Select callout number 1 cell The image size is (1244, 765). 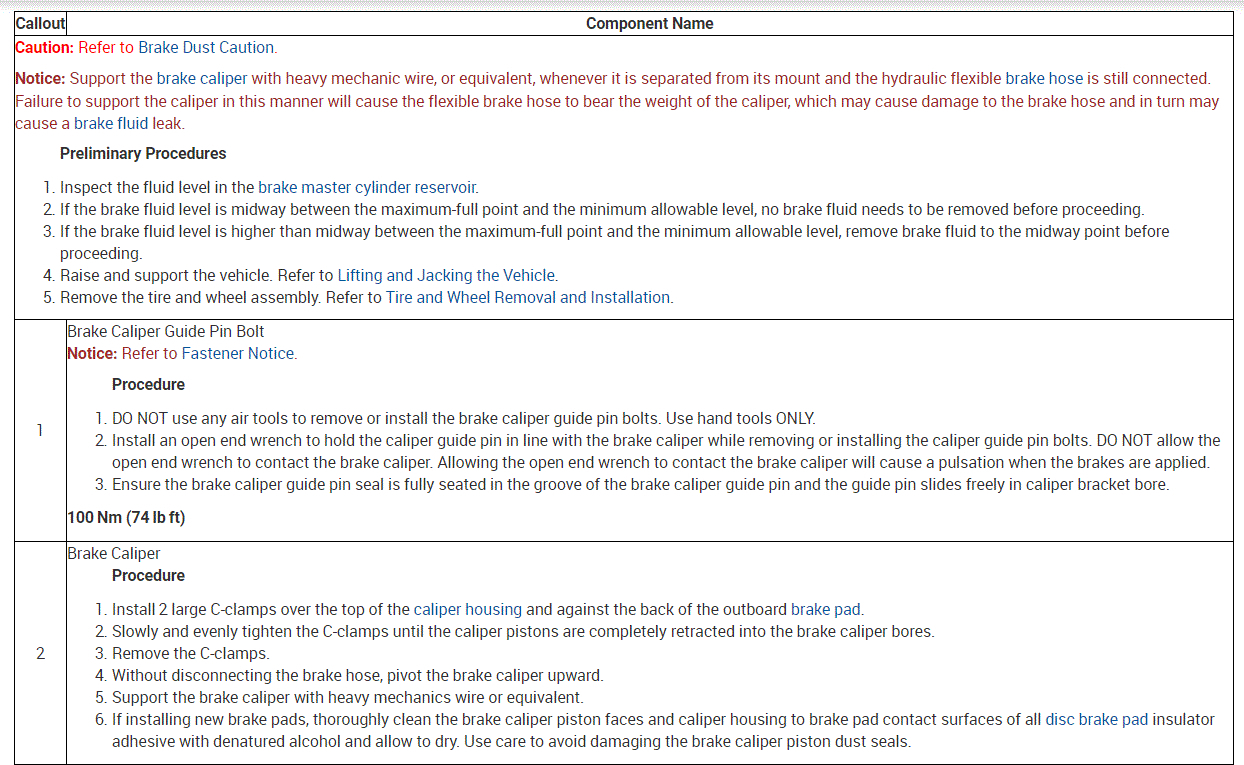[40, 430]
